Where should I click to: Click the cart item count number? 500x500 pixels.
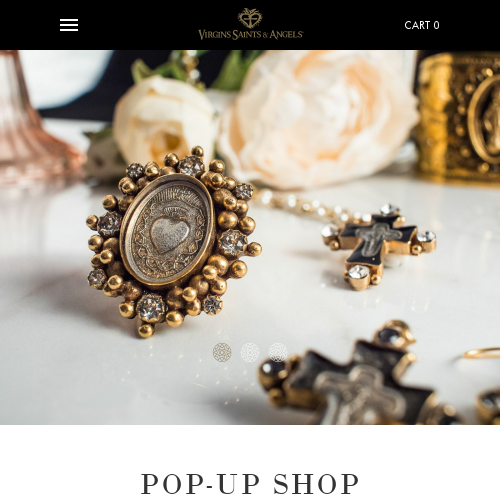pos(436,25)
